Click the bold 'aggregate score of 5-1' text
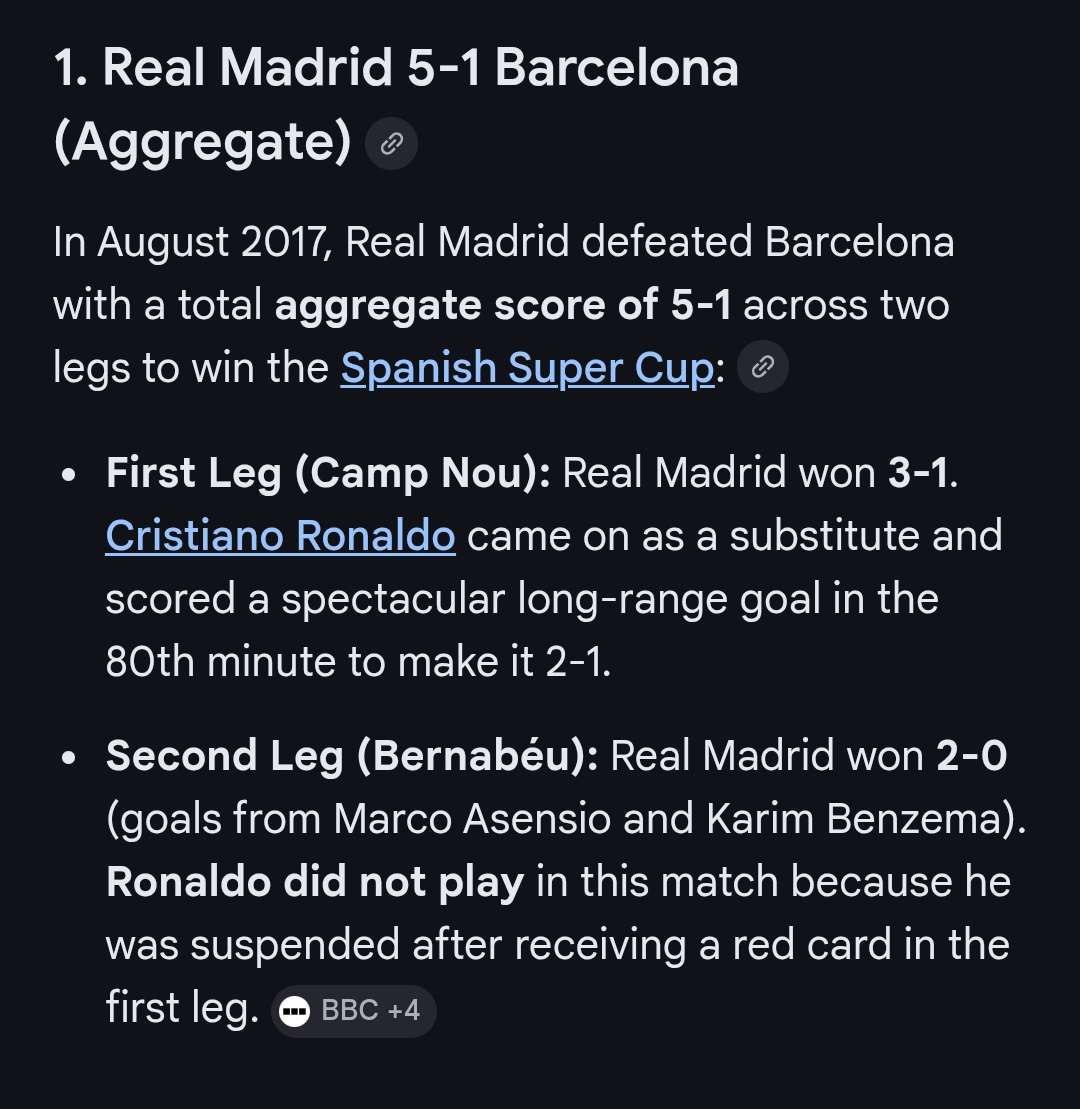The width and height of the screenshot is (1080, 1109). point(503,306)
